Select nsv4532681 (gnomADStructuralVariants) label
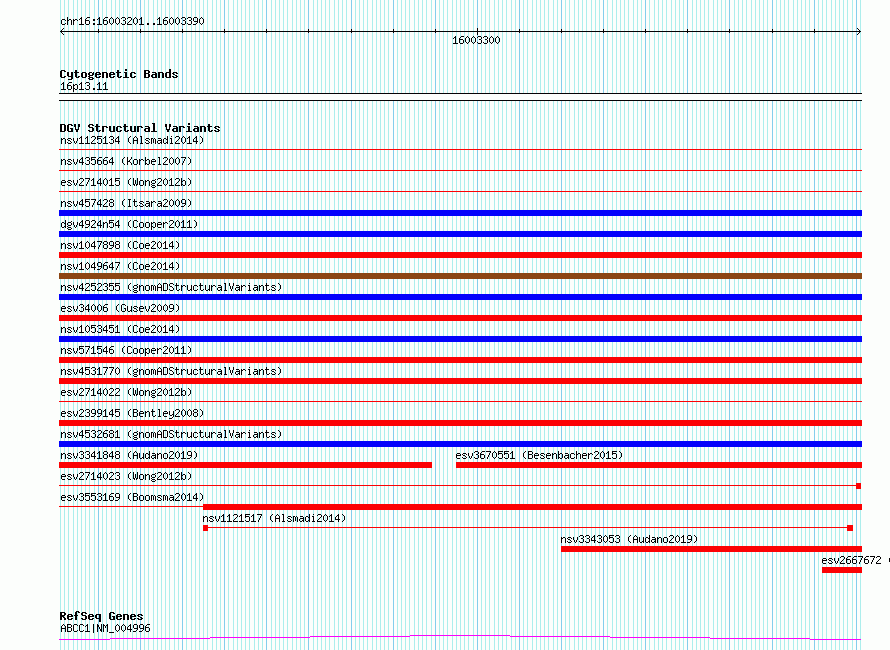The width and height of the screenshot is (890, 650). coord(171,434)
